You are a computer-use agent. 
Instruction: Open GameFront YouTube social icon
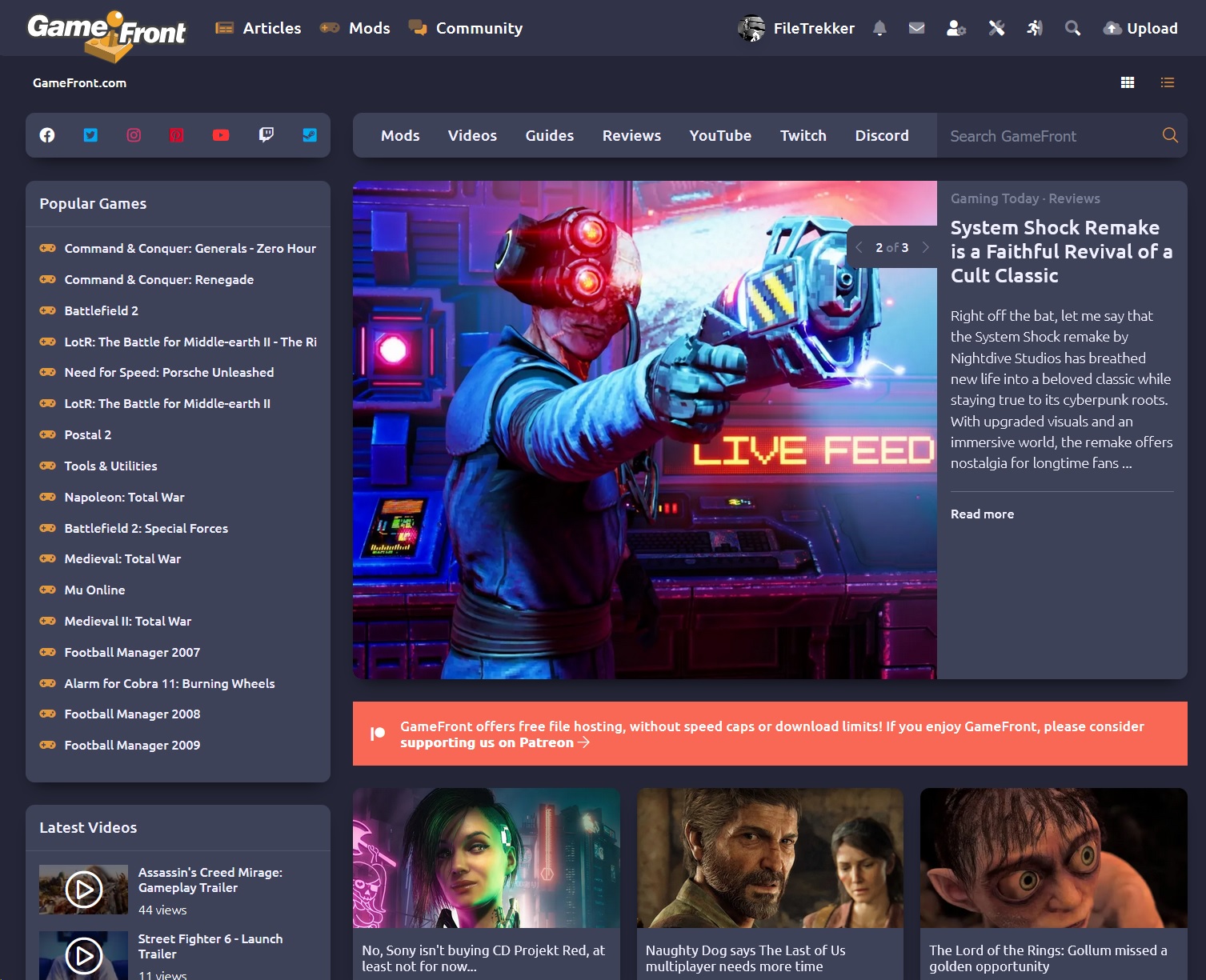coord(221,135)
